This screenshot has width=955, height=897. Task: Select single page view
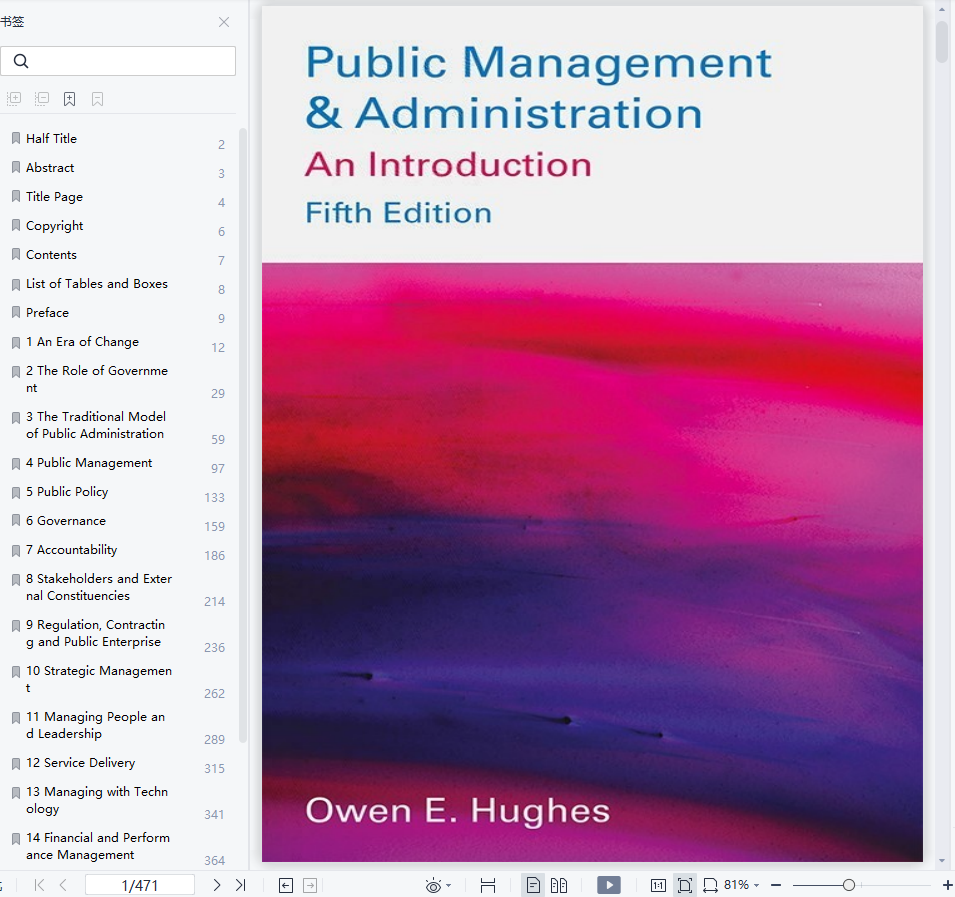click(x=533, y=885)
